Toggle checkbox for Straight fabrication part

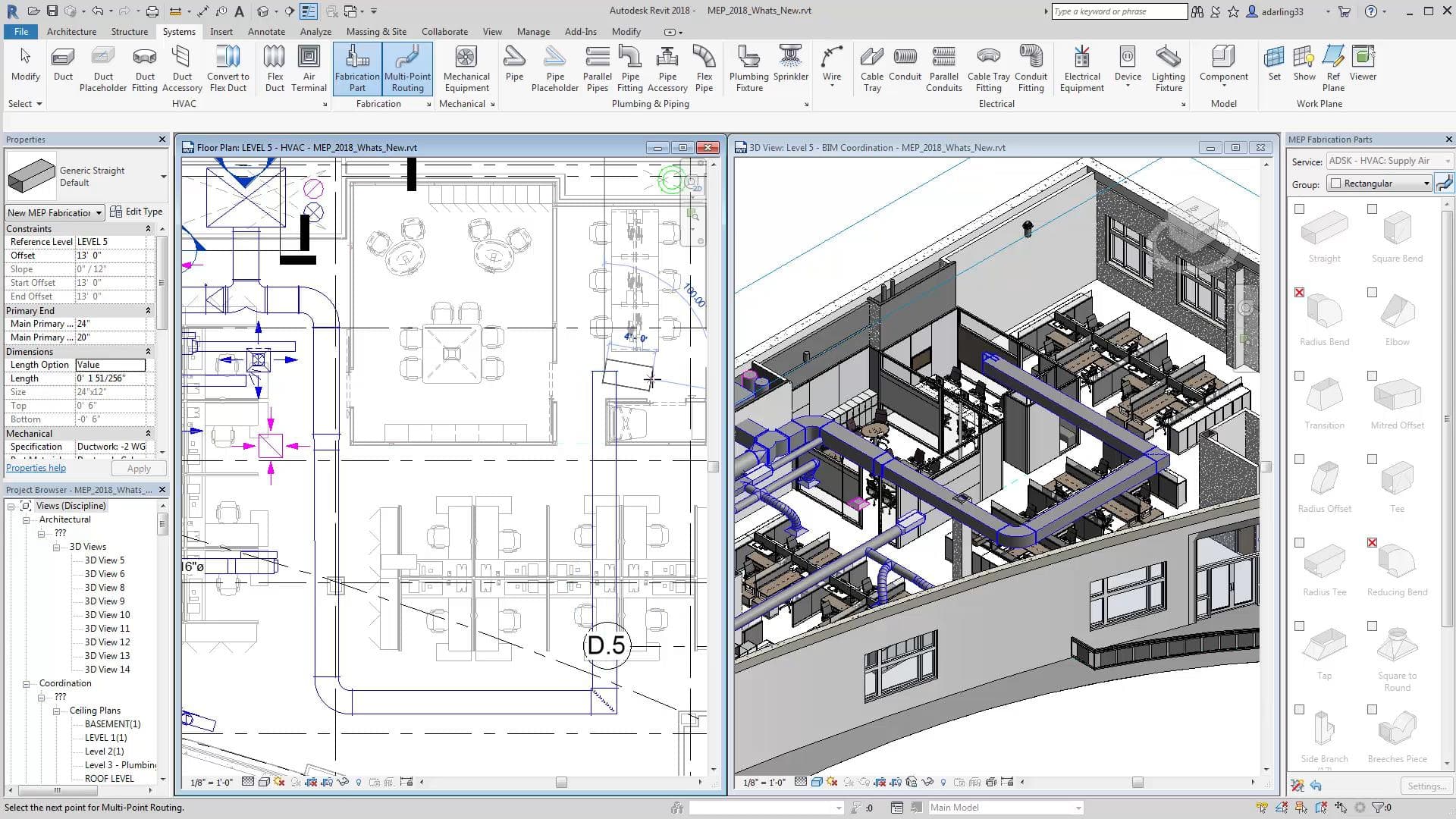coord(1299,208)
